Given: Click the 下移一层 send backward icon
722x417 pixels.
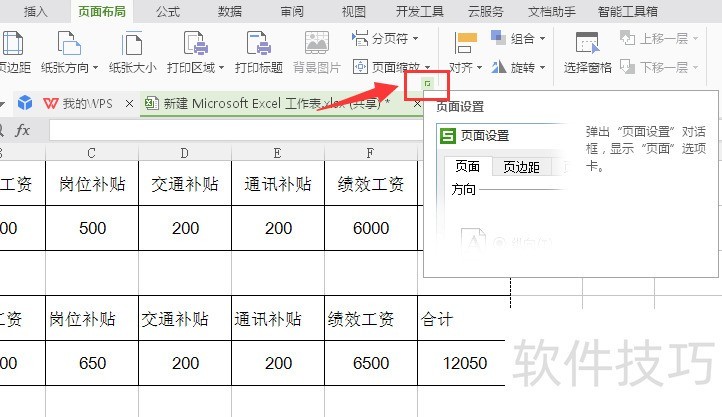Looking at the screenshot, I should coord(628,67).
